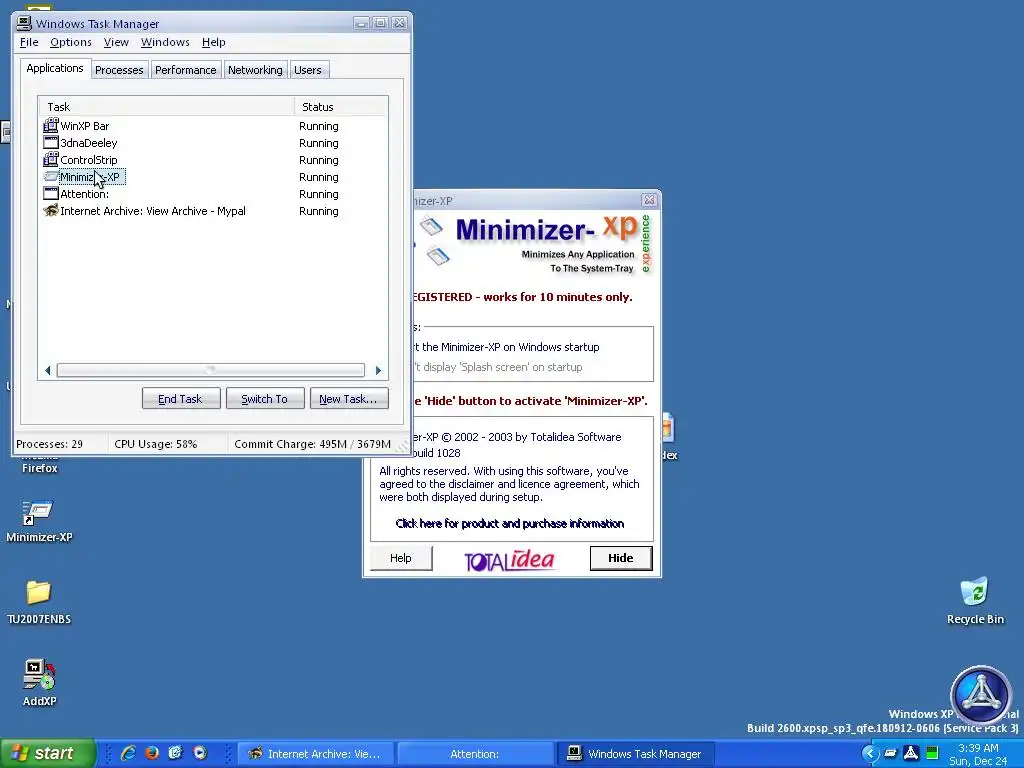This screenshot has height=768, width=1024.
Task: Sort list by Status column header
Action: 341,107
